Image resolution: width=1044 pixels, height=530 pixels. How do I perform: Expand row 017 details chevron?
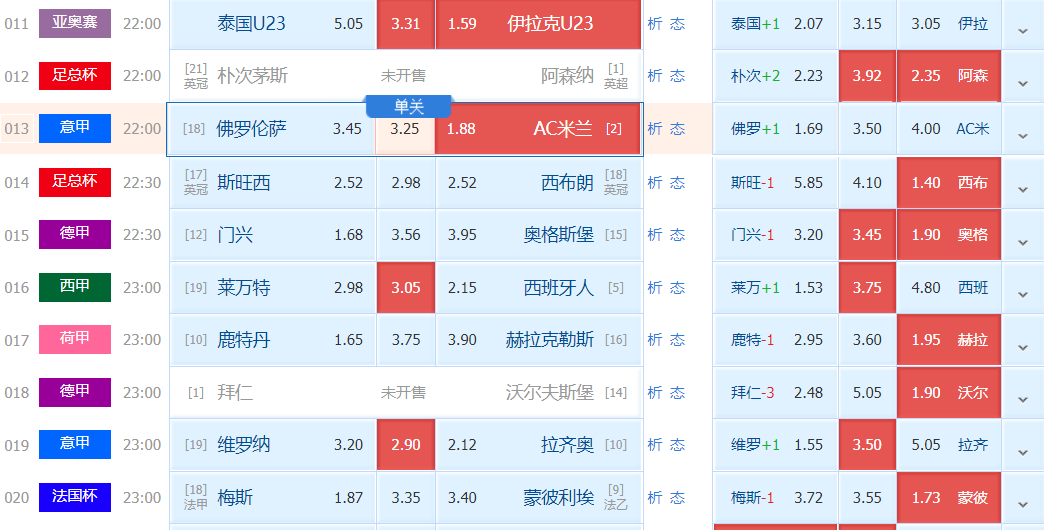coord(1023,348)
